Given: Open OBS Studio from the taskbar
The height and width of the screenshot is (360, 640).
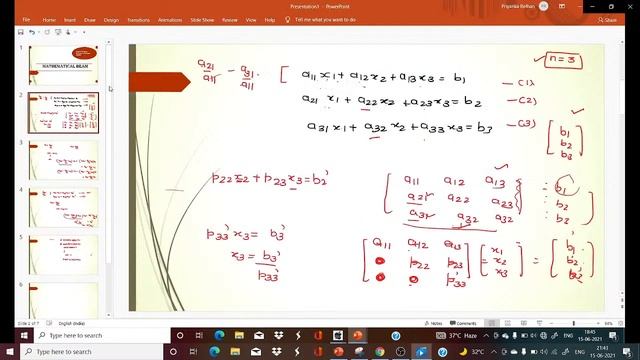Looking at the screenshot, I should pyautogui.click(x=400, y=351).
